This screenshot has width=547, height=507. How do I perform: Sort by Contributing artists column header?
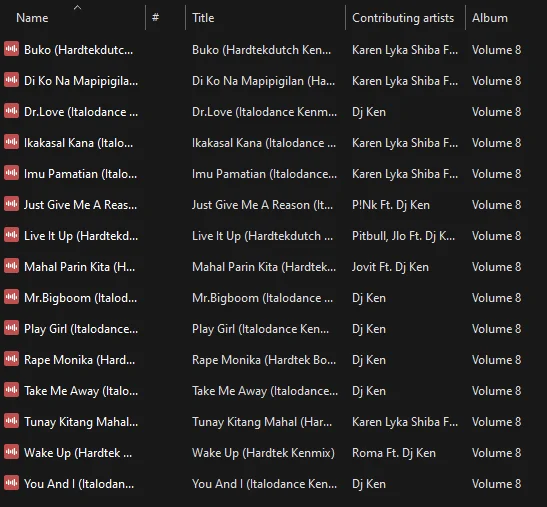click(x=403, y=18)
